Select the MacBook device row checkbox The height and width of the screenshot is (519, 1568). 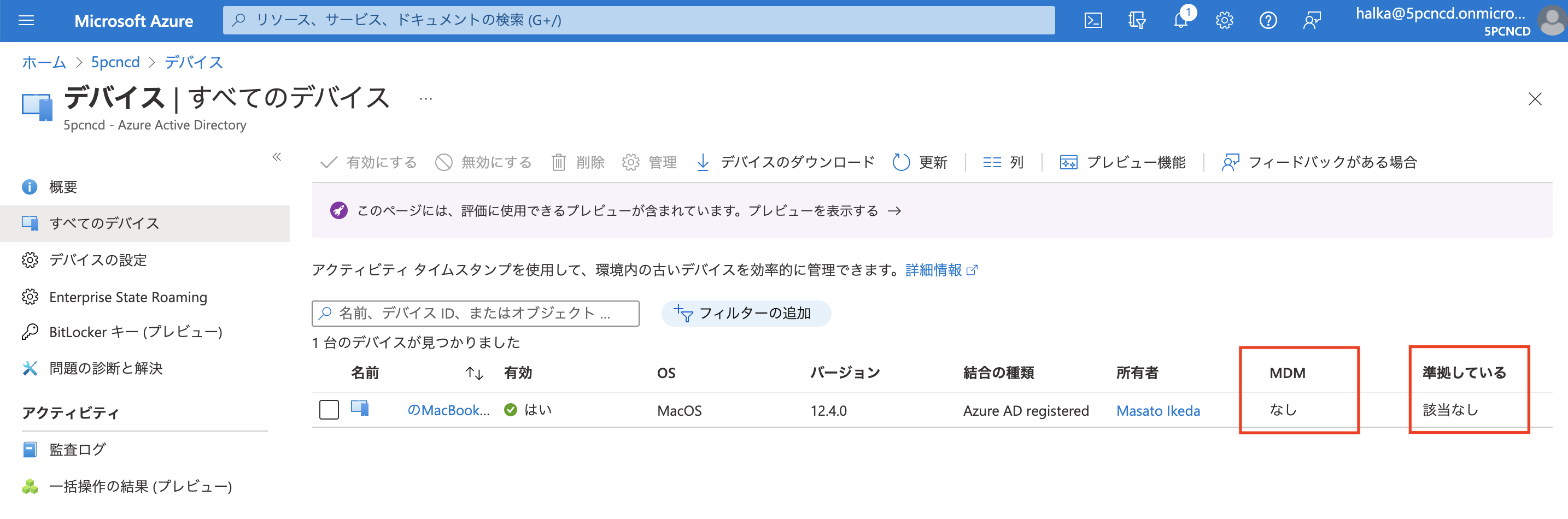pyautogui.click(x=329, y=410)
